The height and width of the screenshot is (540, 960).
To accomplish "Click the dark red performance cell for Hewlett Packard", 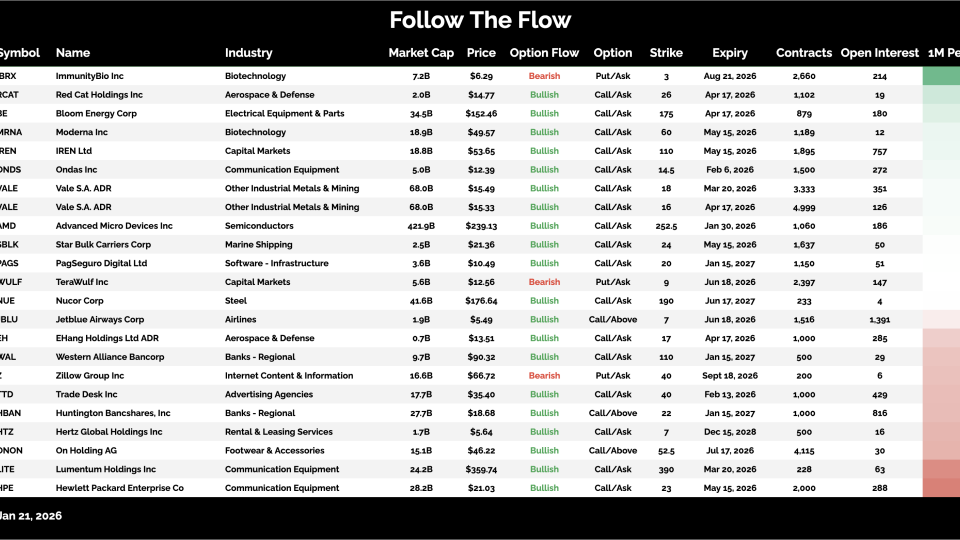I will [x=940, y=488].
